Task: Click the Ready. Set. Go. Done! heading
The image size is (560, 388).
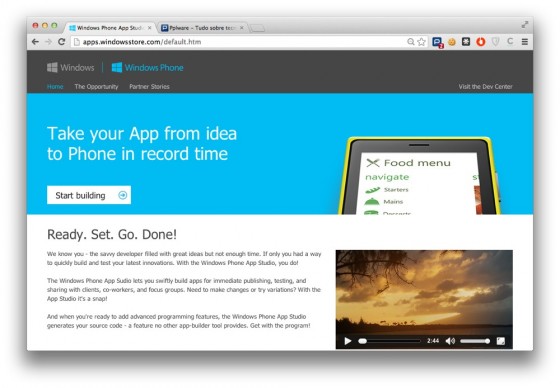Action: [112, 234]
